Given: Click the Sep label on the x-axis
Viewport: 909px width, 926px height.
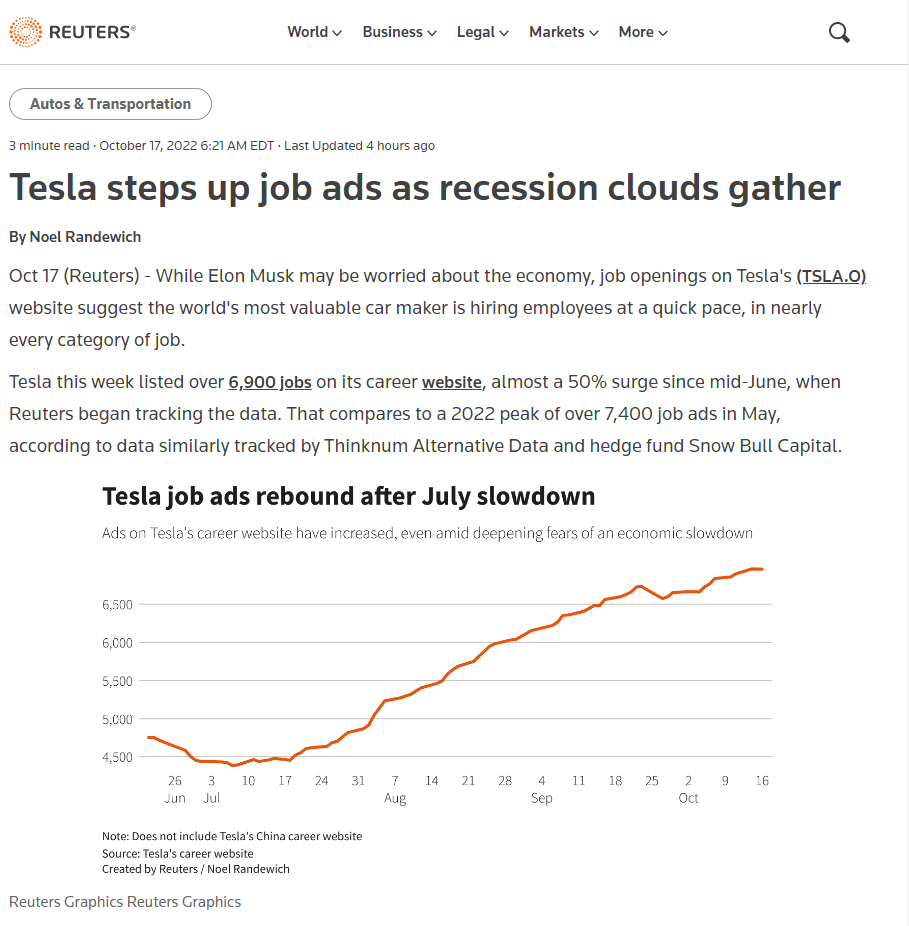Looking at the screenshot, I should (x=542, y=798).
